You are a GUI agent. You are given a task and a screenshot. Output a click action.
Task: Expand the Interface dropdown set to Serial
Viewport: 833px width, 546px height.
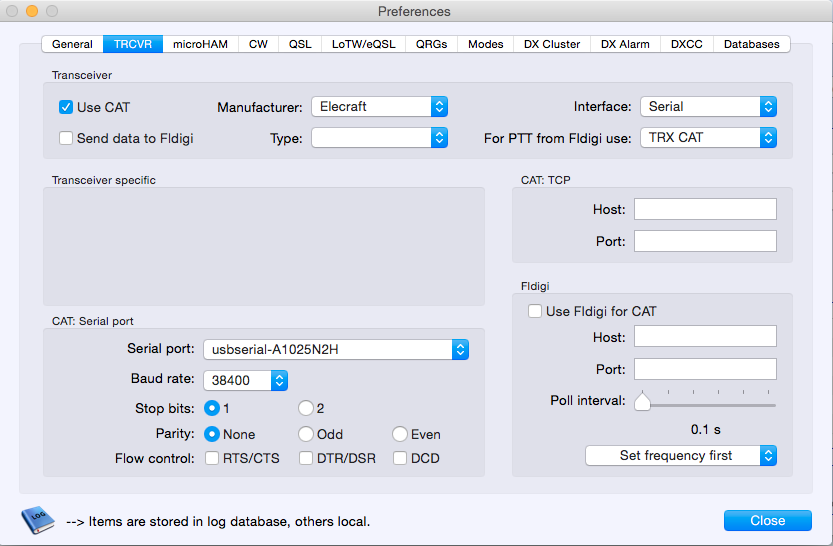(x=708, y=107)
